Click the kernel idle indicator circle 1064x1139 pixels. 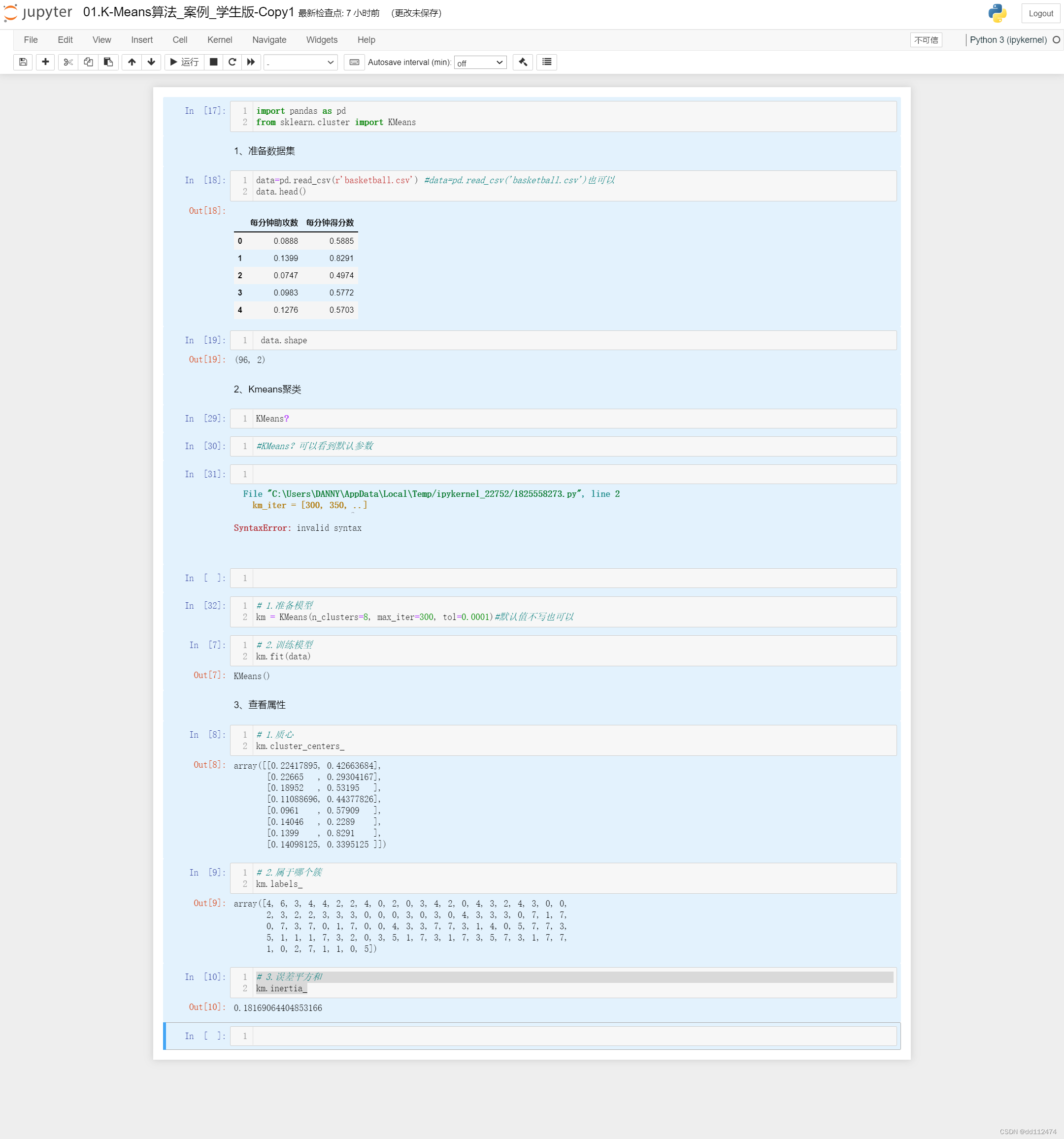tap(1056, 39)
